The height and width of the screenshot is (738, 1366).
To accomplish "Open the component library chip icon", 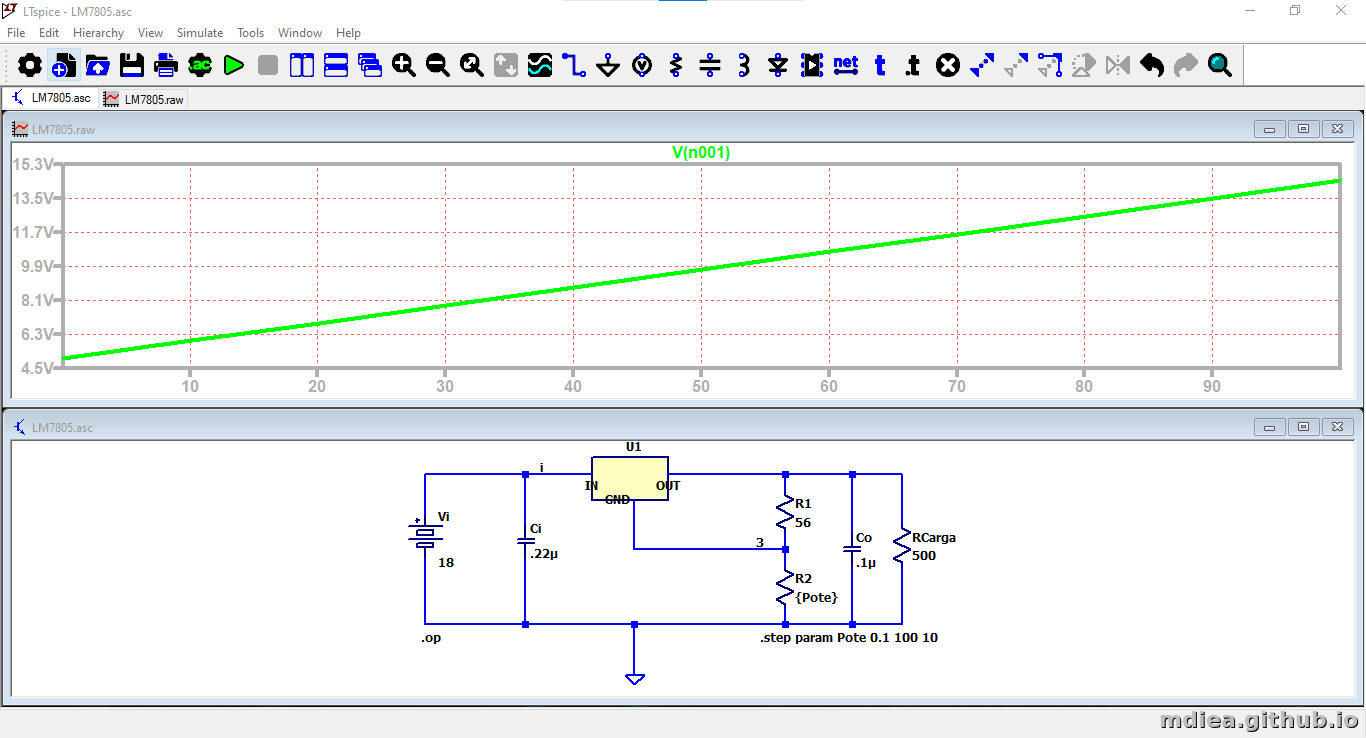I will (812, 66).
